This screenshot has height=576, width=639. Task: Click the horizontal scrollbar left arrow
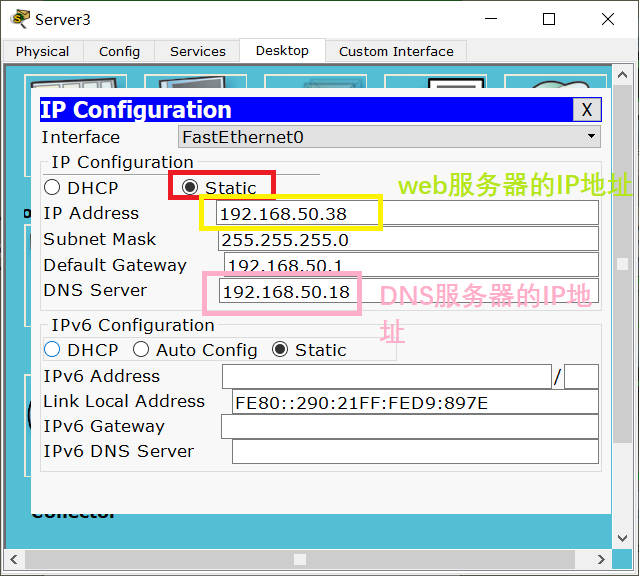click(14, 559)
